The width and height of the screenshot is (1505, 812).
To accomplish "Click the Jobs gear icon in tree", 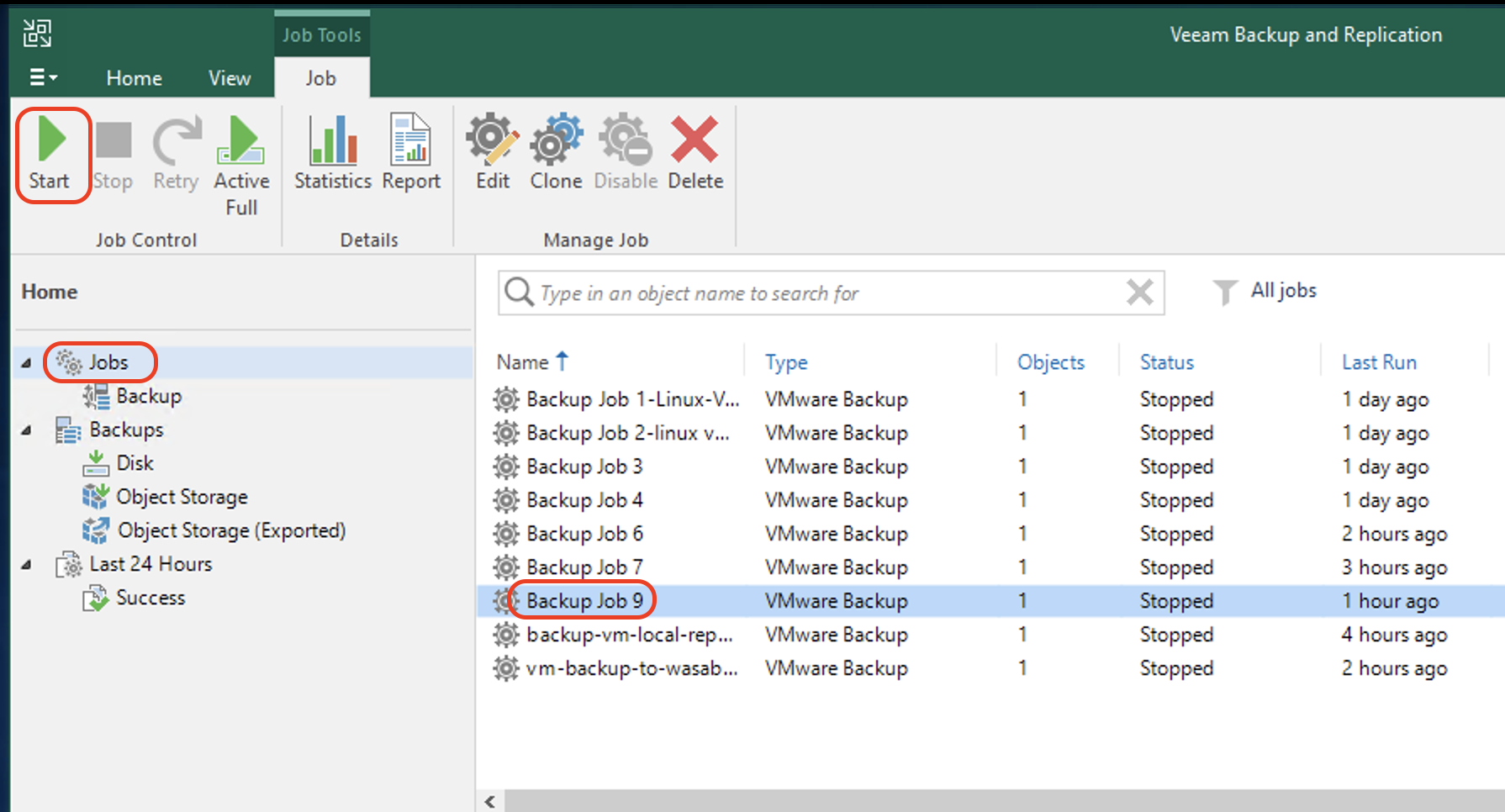I will tap(69, 362).
